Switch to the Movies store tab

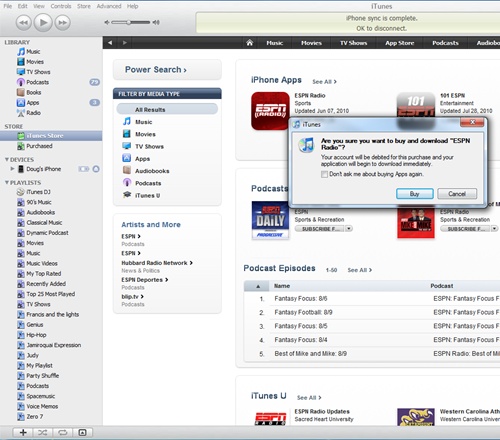tap(311, 43)
